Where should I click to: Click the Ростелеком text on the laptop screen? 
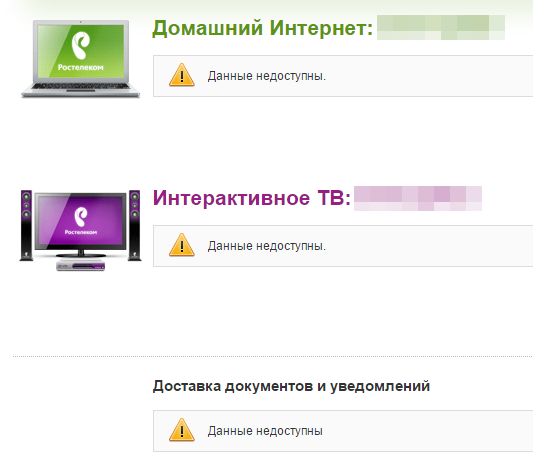(81, 67)
